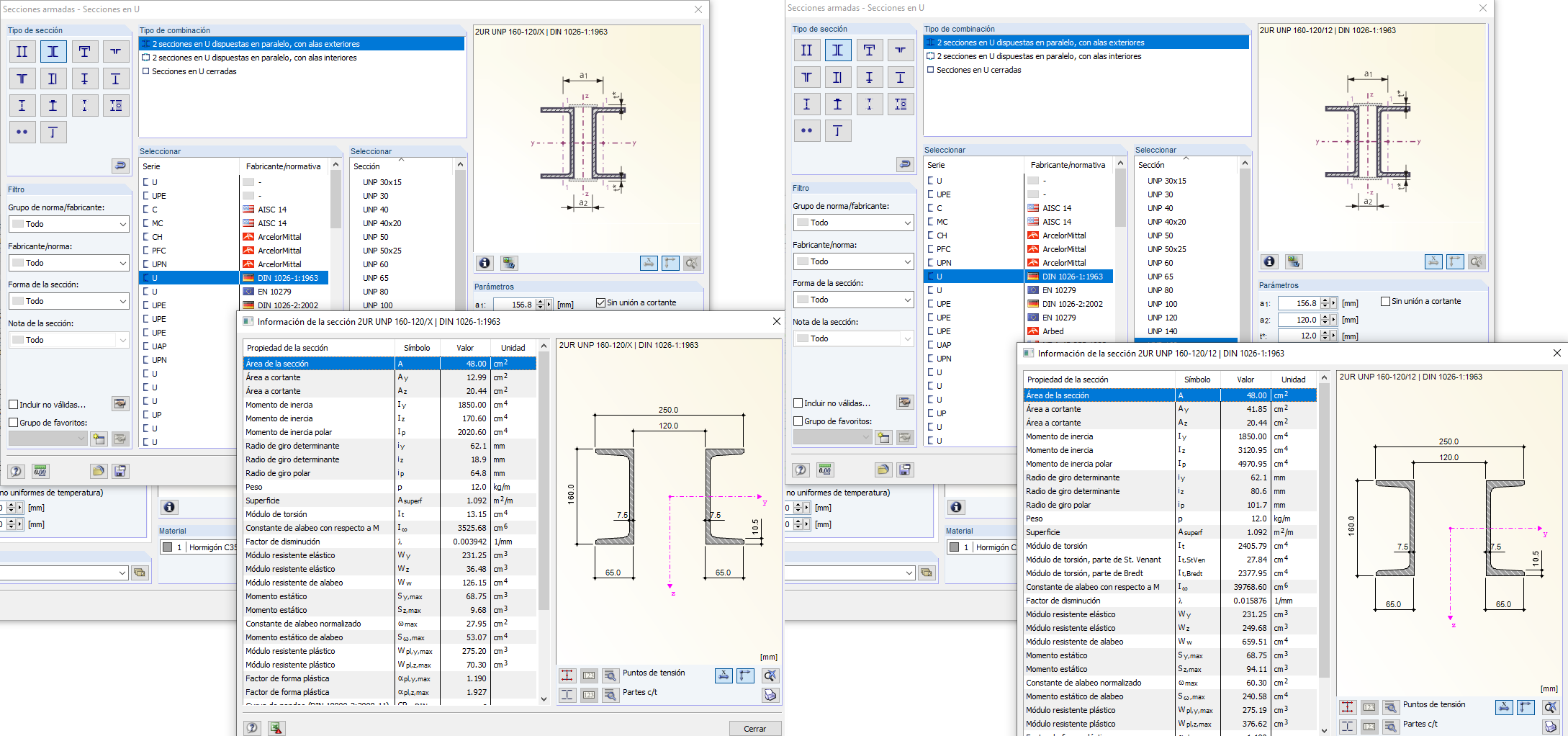The image size is (1568, 736).
Task: Click the t* input field in right window
Action: pos(1299,336)
